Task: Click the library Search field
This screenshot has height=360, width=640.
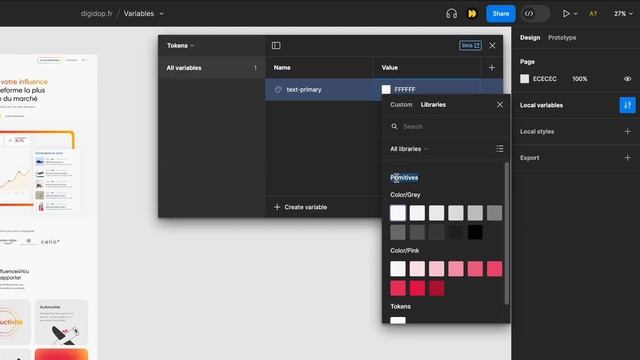Action: pos(446,127)
